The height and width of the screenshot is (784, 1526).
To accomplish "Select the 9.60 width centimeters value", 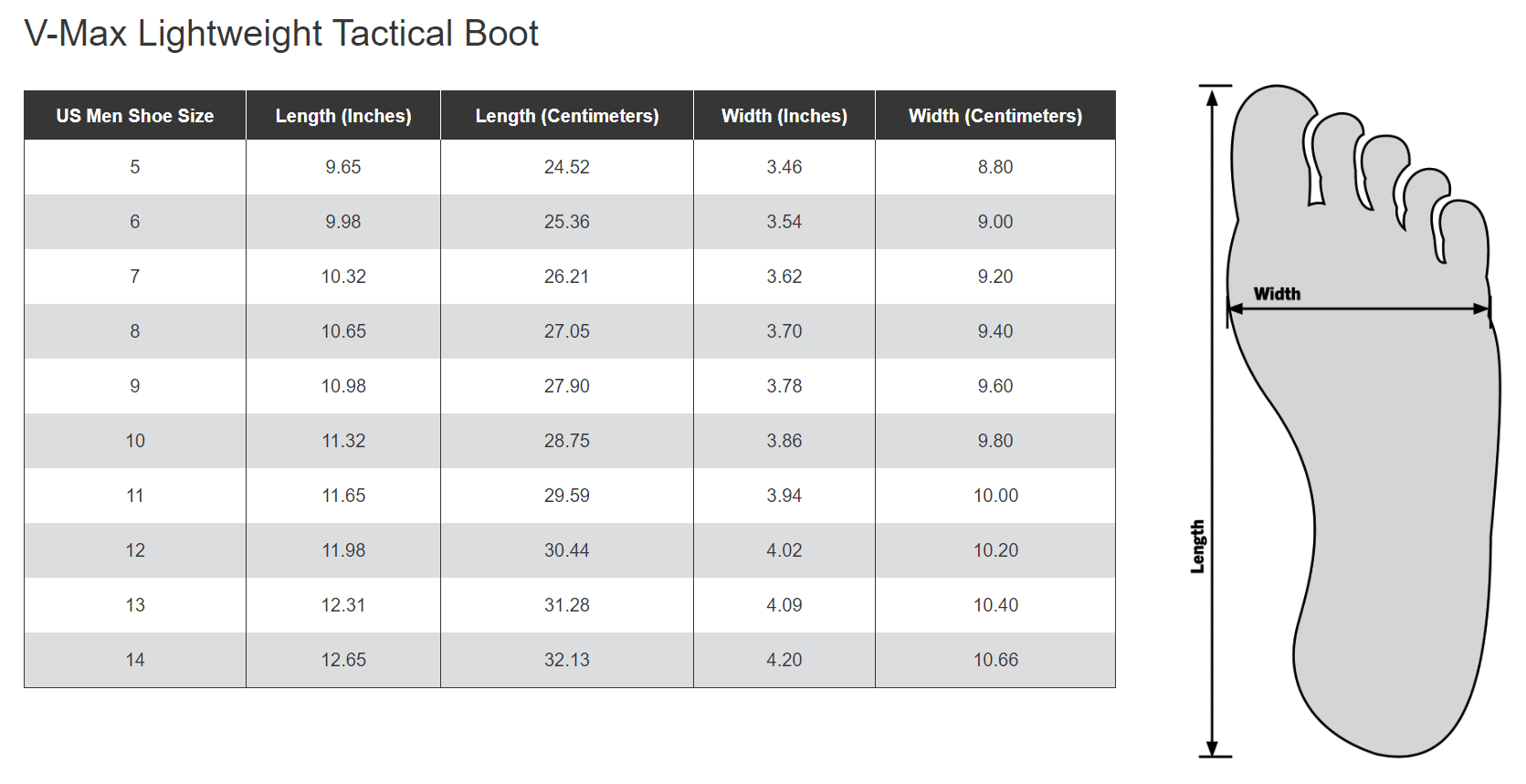I will click(995, 386).
